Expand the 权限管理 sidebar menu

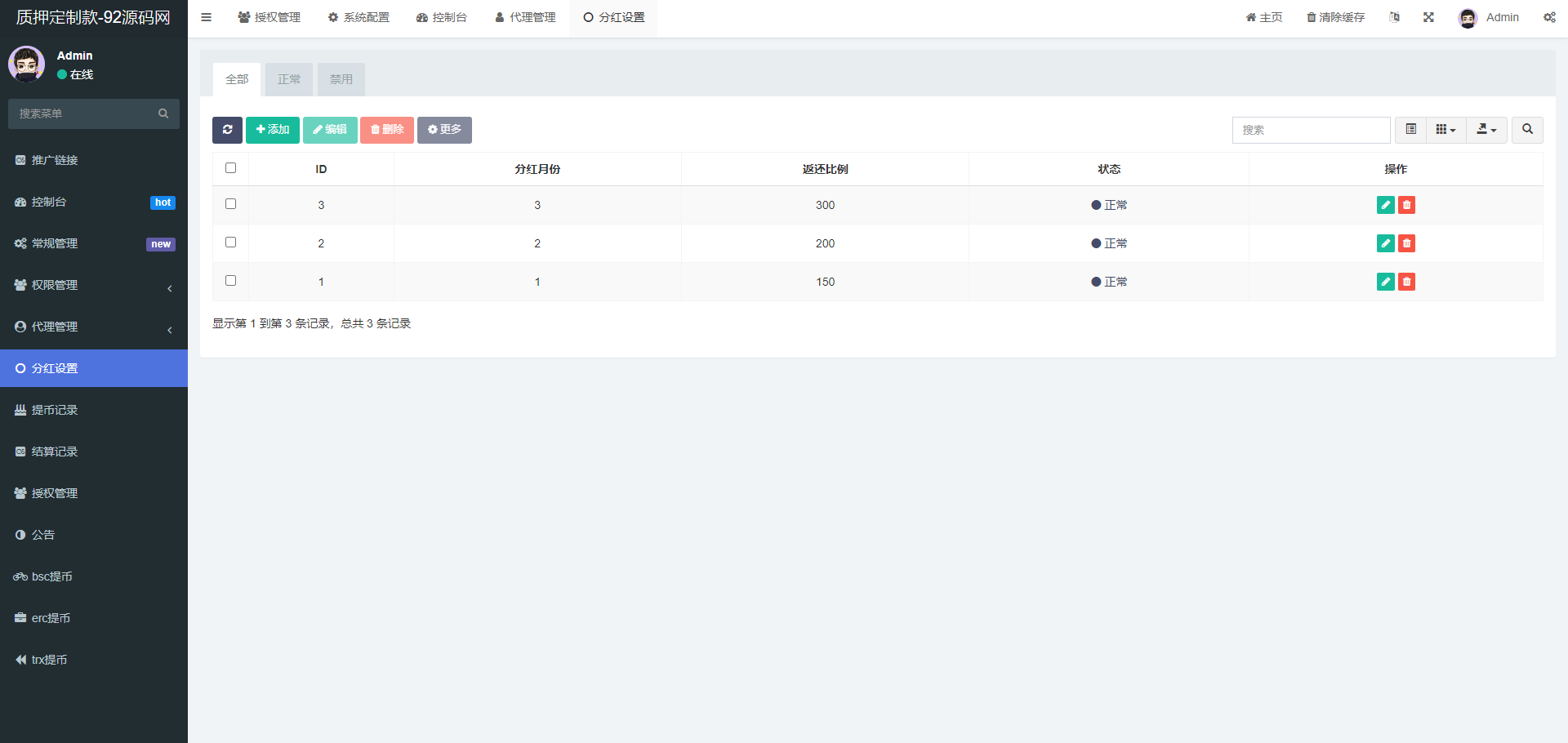click(94, 285)
